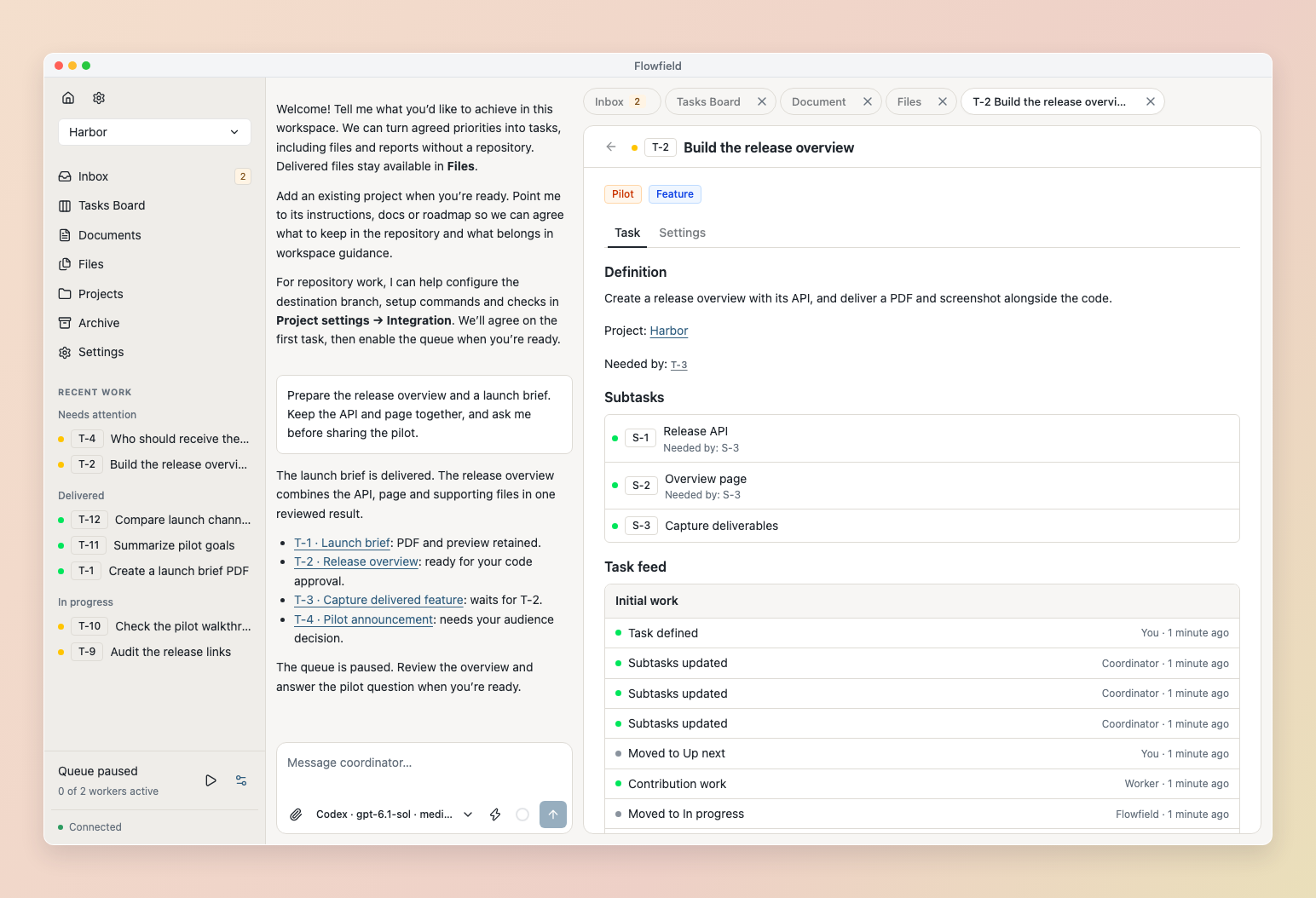
Task: Open Tasks Board in the sidebar
Action: click(x=154, y=205)
